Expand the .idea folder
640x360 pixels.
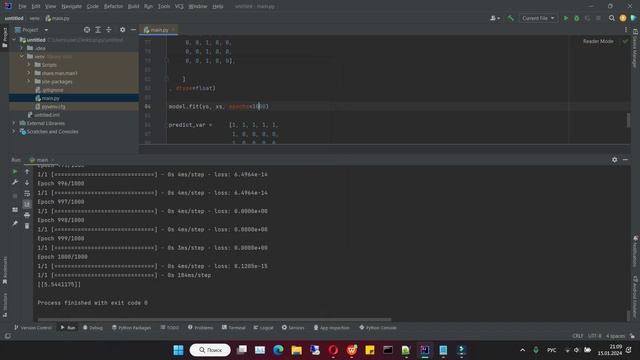pos(22,48)
